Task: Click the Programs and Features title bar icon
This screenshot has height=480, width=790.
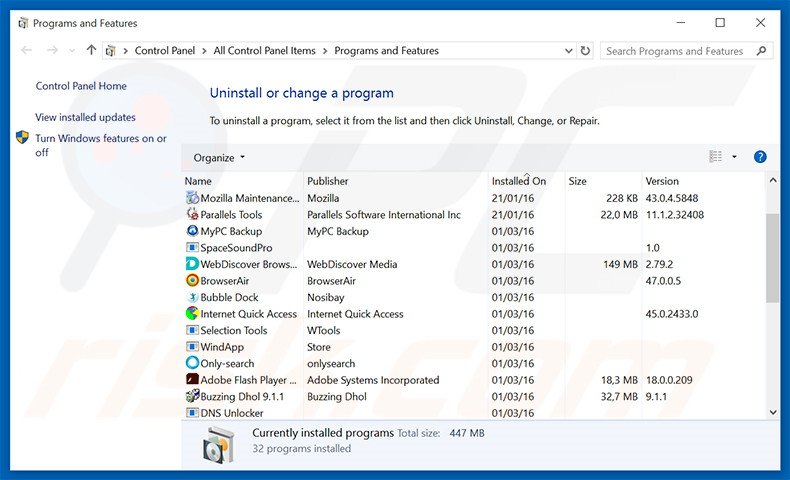Action: tap(23, 23)
